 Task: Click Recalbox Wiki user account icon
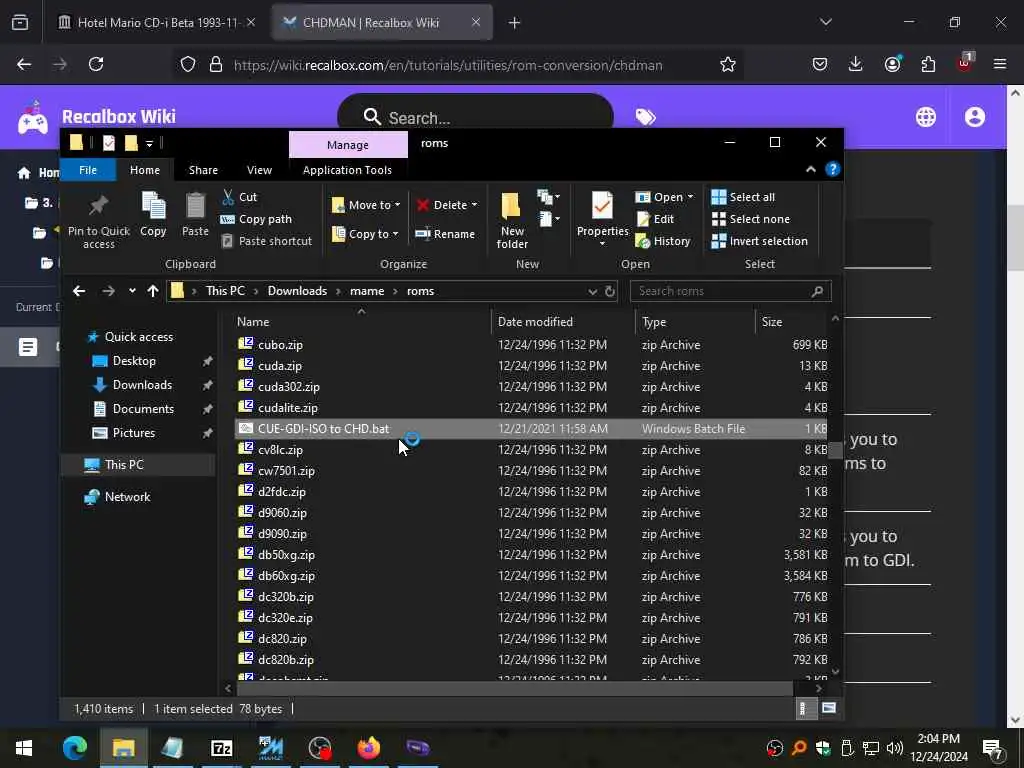974,117
